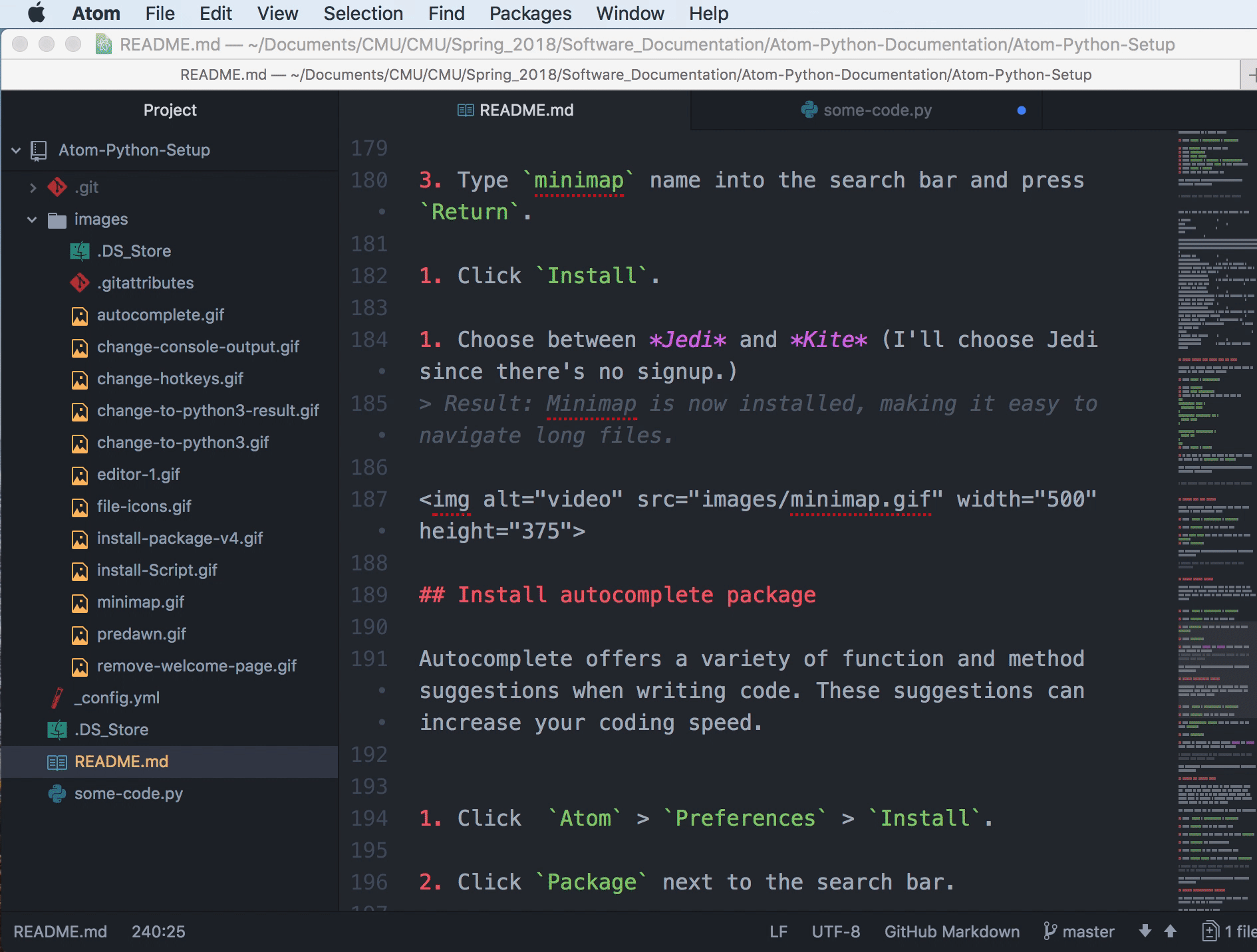The image size is (1257, 952).
Task: Click the image icon beside autocomplete.gif
Action: click(80, 316)
